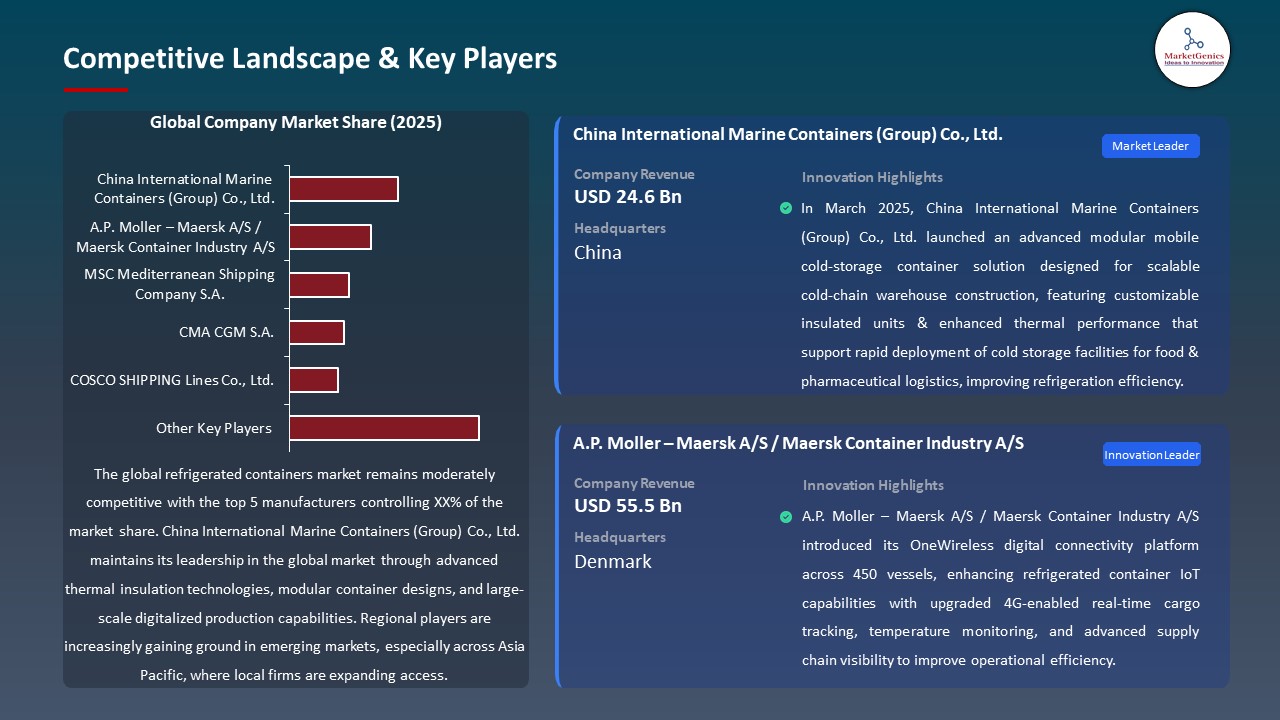Click the CIMC company name card heading

click(x=787, y=134)
